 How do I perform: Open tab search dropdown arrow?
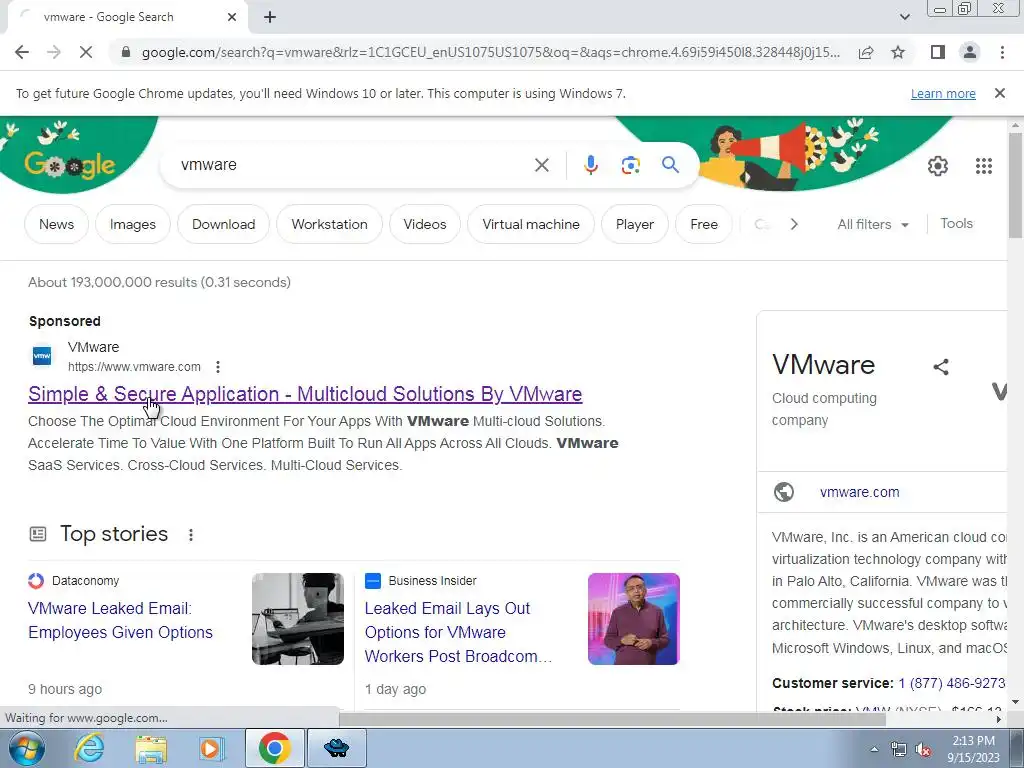coord(904,17)
